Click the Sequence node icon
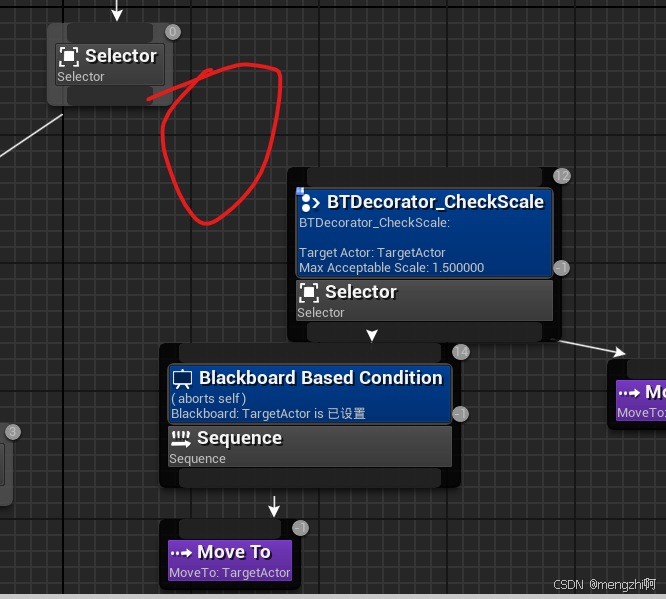The image size is (666, 599). pos(181,438)
